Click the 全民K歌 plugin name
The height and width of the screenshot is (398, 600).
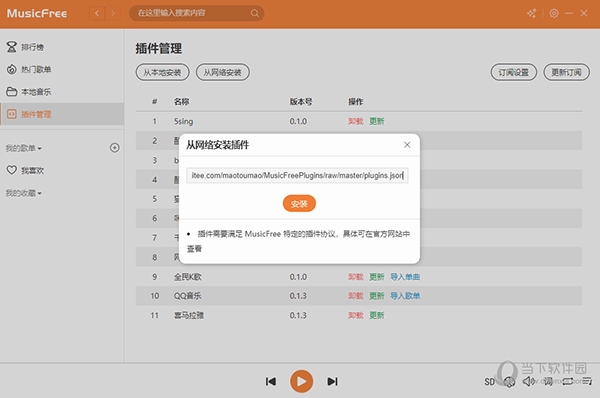[188, 277]
